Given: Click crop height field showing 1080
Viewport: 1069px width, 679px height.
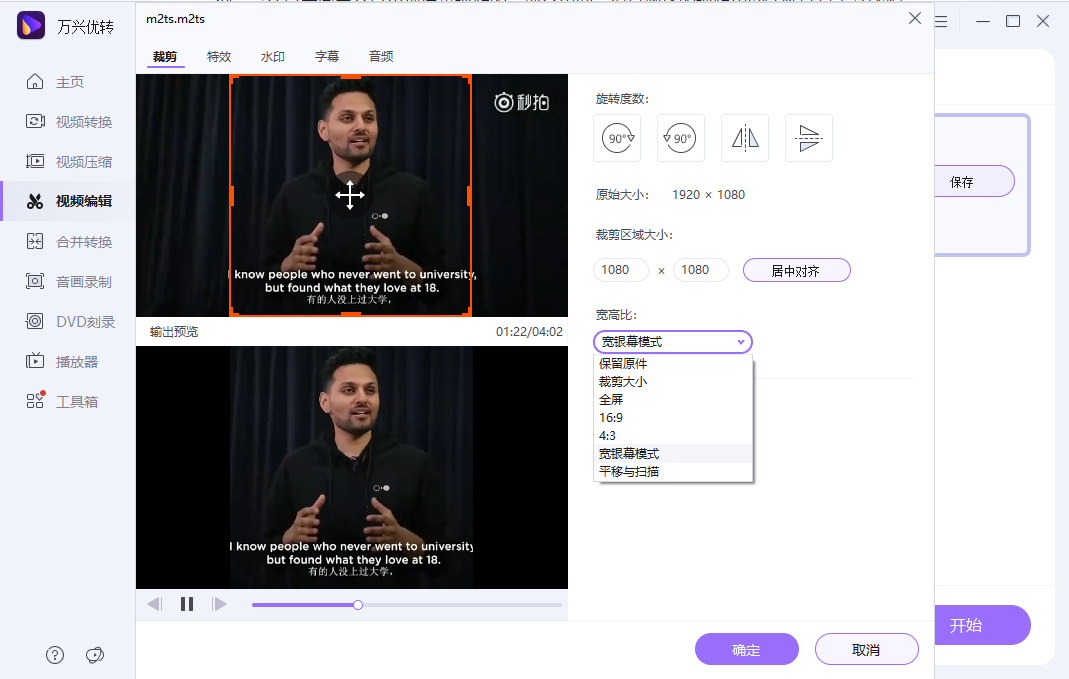Looking at the screenshot, I should 700,270.
